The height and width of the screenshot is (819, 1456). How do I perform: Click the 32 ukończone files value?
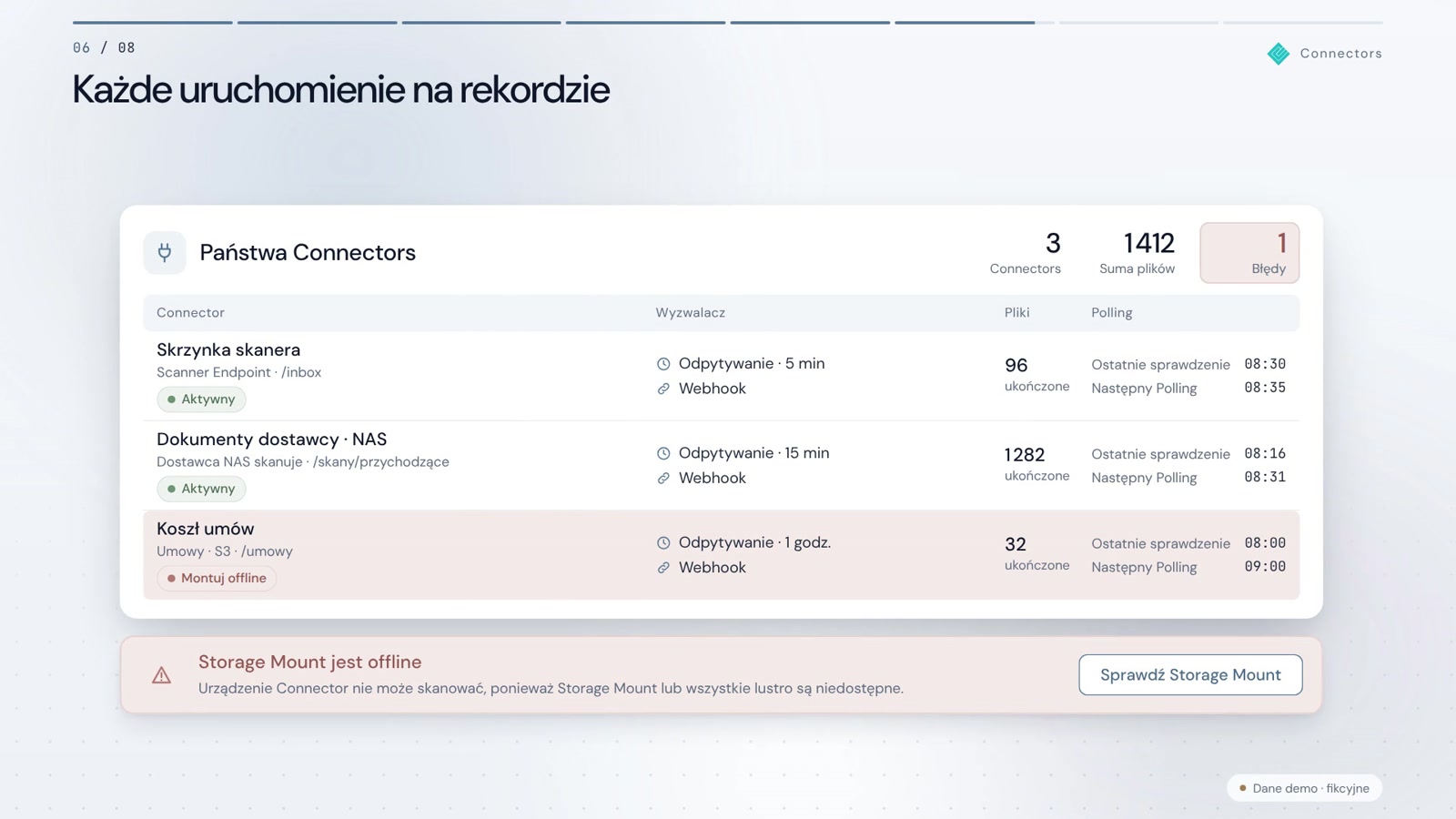coord(1036,553)
